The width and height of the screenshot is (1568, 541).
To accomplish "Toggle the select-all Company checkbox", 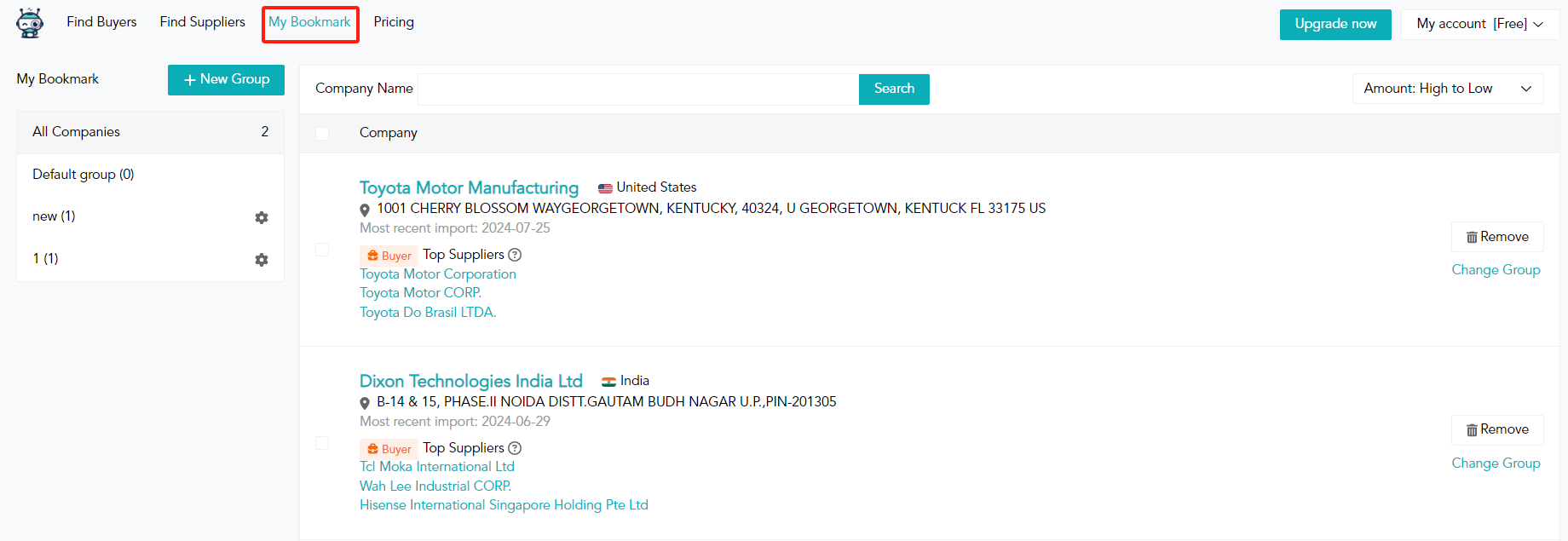I will [x=322, y=134].
